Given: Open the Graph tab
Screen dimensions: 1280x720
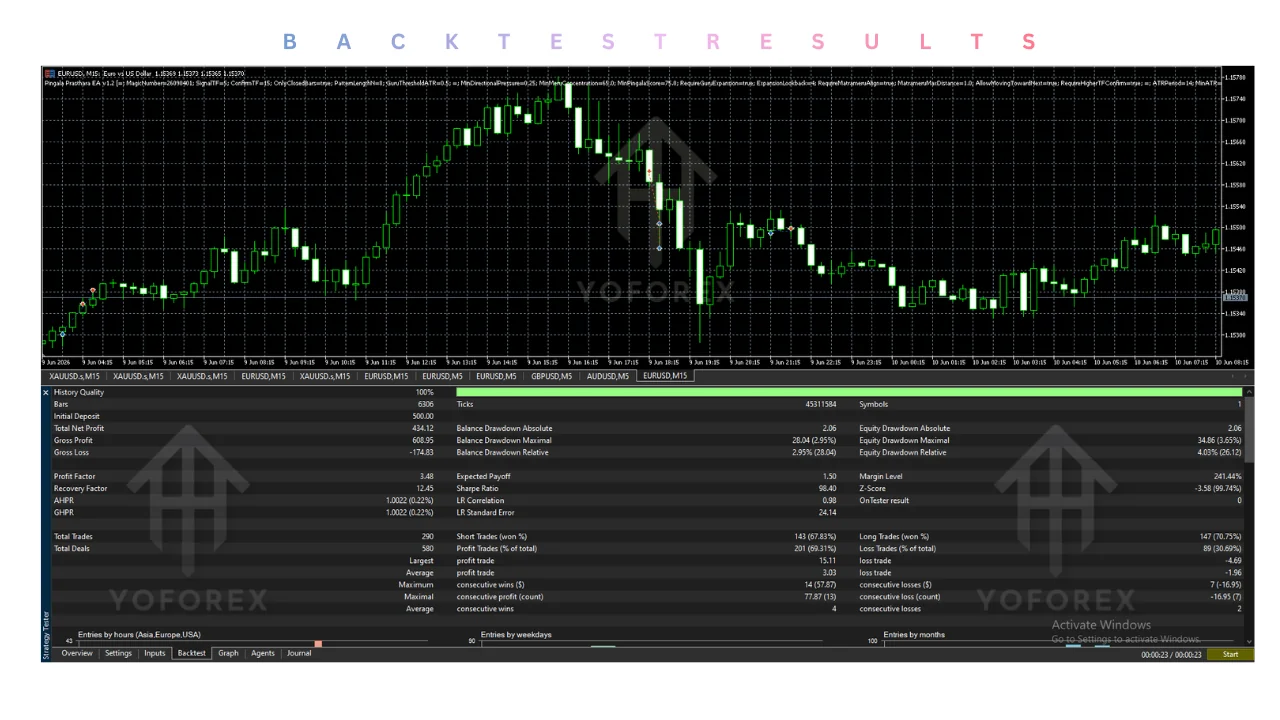Looking at the screenshot, I should pyautogui.click(x=229, y=653).
